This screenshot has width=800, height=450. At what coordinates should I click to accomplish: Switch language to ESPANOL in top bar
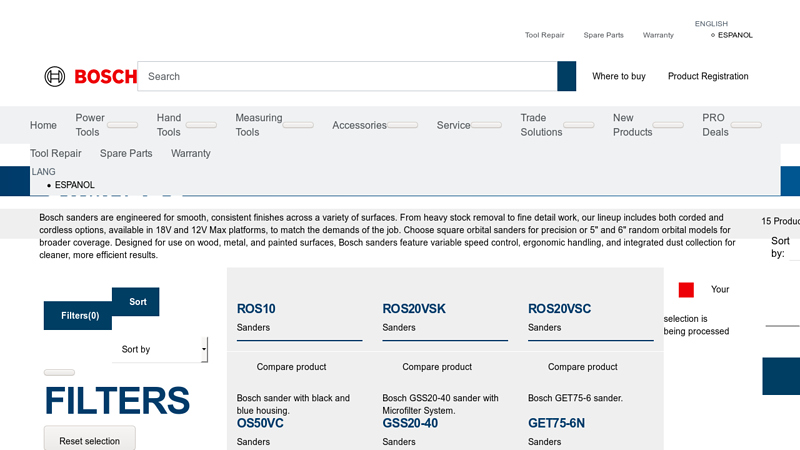click(734, 35)
